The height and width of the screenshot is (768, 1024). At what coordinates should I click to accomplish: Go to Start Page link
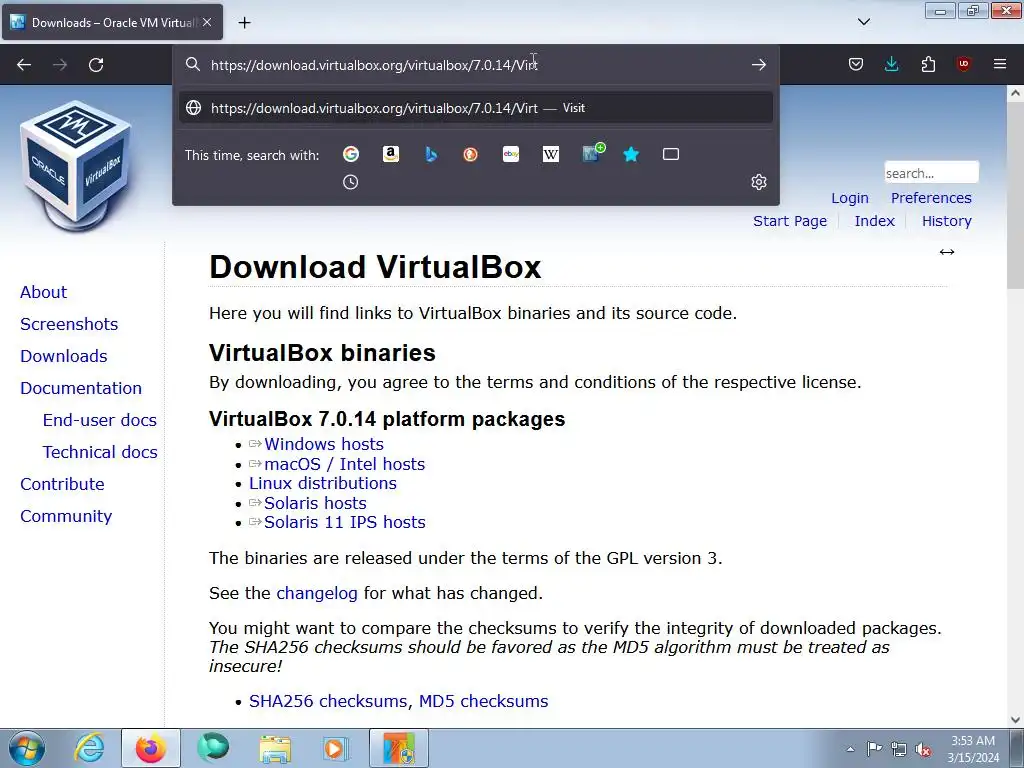(790, 221)
